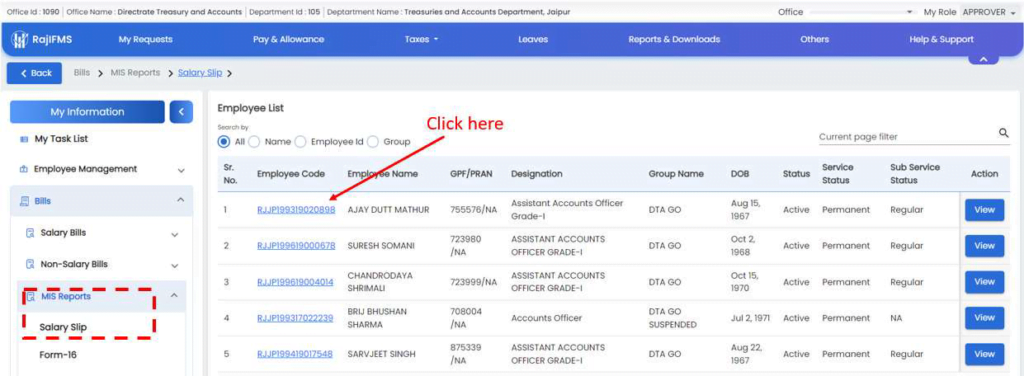Expand the Non-Salary Bills chevron
1024x376 pixels.
175,266
